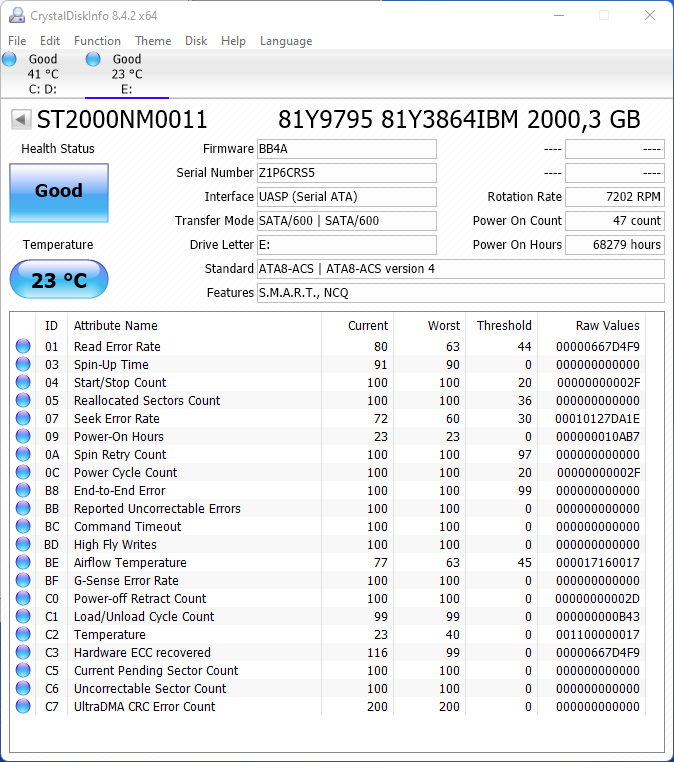Click the Rotation Rate value 7202 RPM

pos(615,197)
